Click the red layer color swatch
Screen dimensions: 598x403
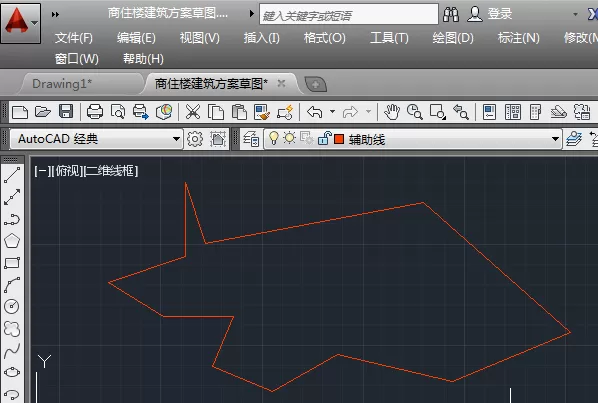[339, 139]
